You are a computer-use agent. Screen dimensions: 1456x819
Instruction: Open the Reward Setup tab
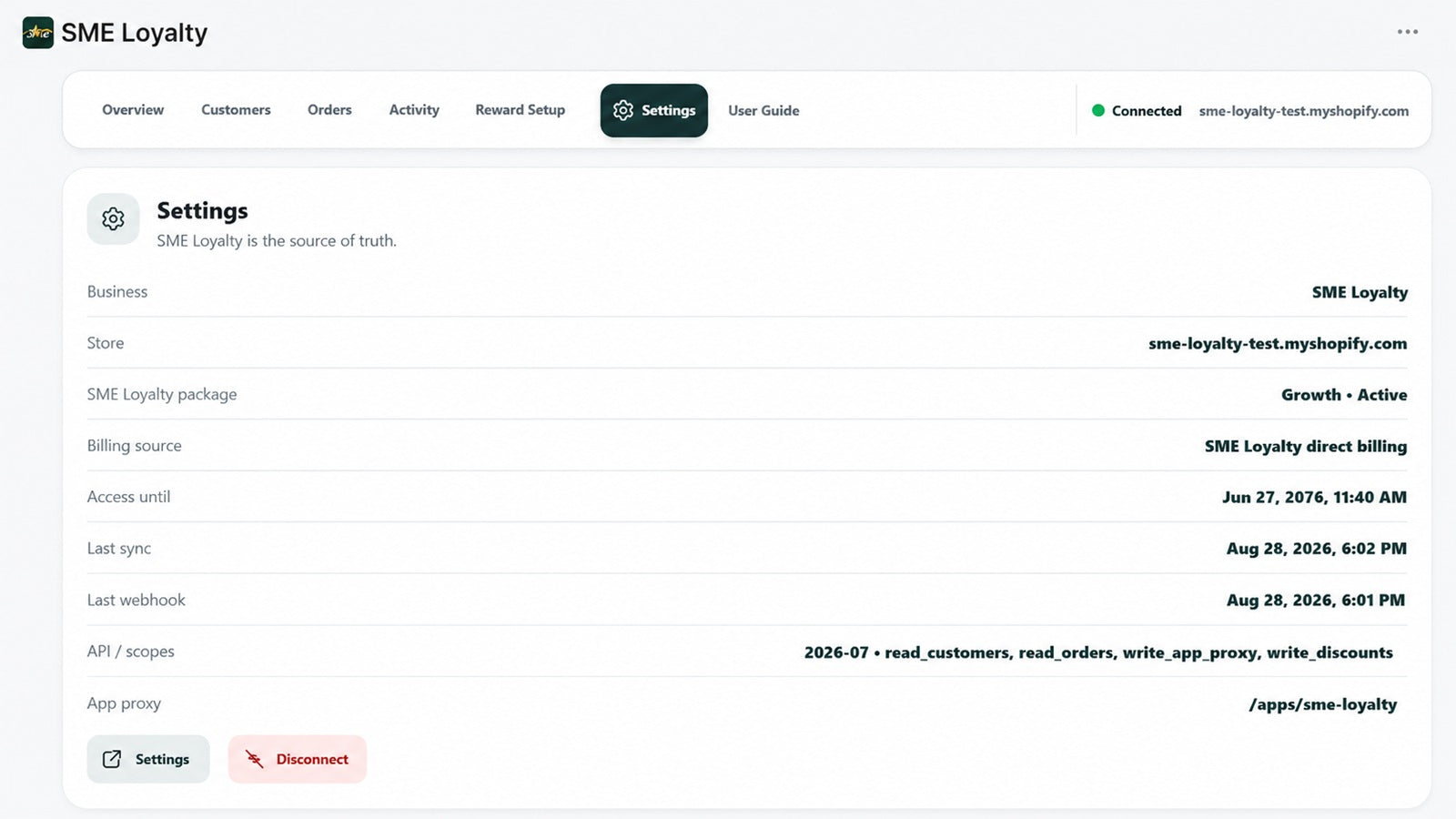pyautogui.click(x=520, y=110)
